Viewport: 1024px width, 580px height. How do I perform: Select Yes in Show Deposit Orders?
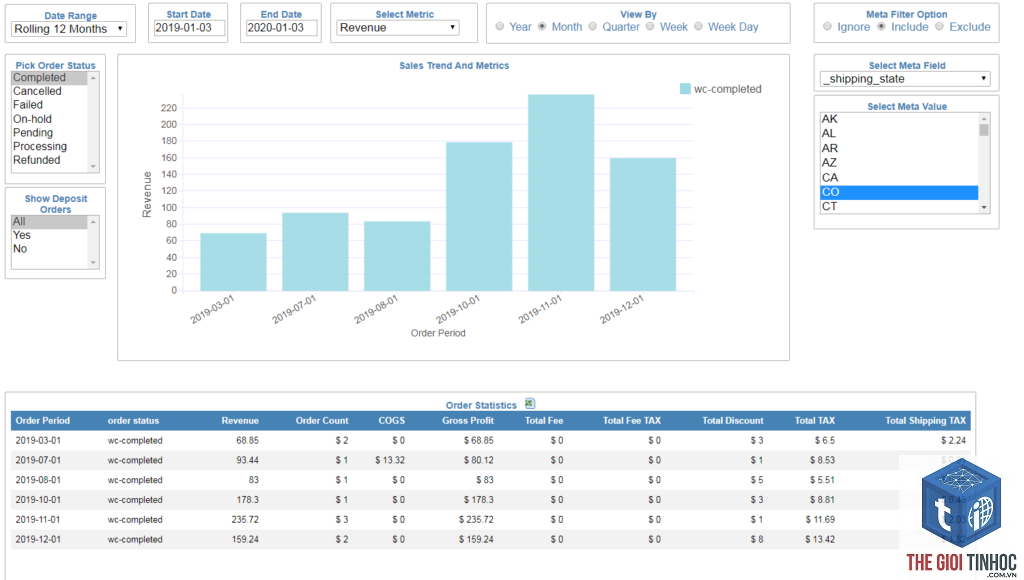click(49, 235)
